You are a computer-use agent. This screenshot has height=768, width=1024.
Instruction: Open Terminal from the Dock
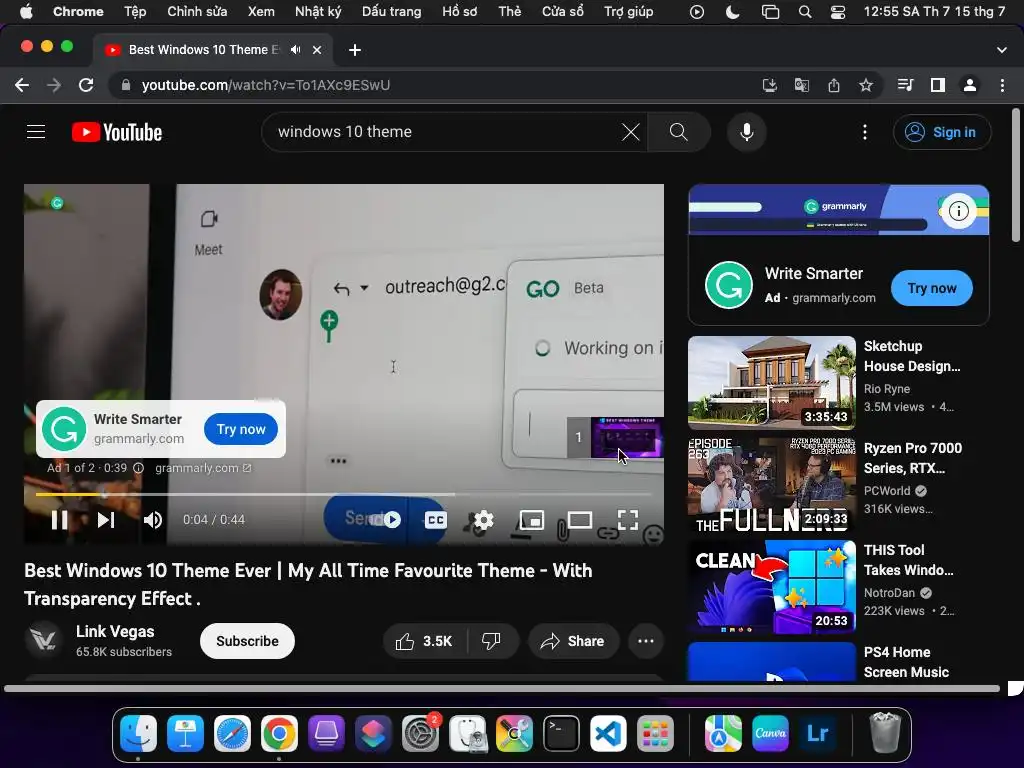[561, 733]
